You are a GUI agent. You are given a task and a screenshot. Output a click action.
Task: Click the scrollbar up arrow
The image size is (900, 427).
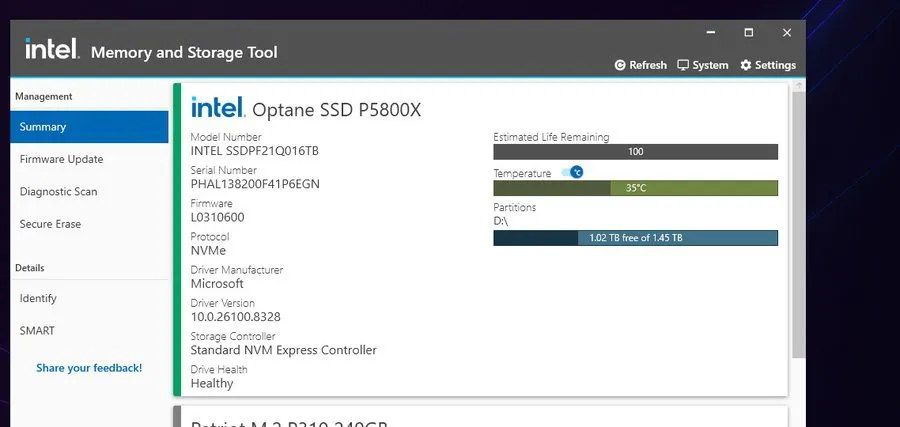tap(798, 85)
